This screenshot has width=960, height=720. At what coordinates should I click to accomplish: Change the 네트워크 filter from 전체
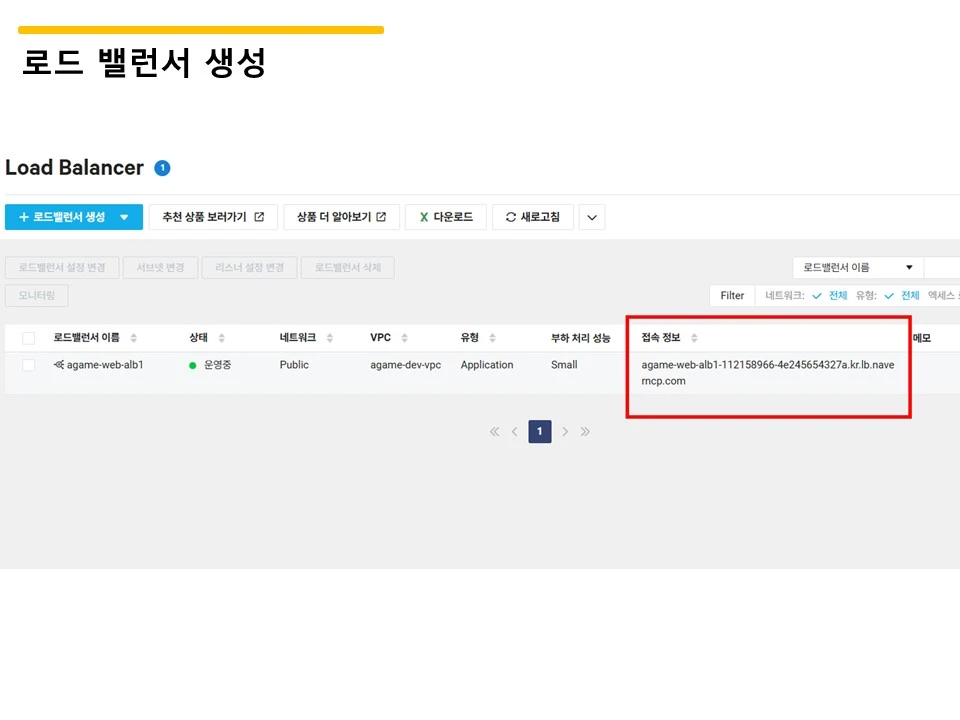(x=838, y=295)
